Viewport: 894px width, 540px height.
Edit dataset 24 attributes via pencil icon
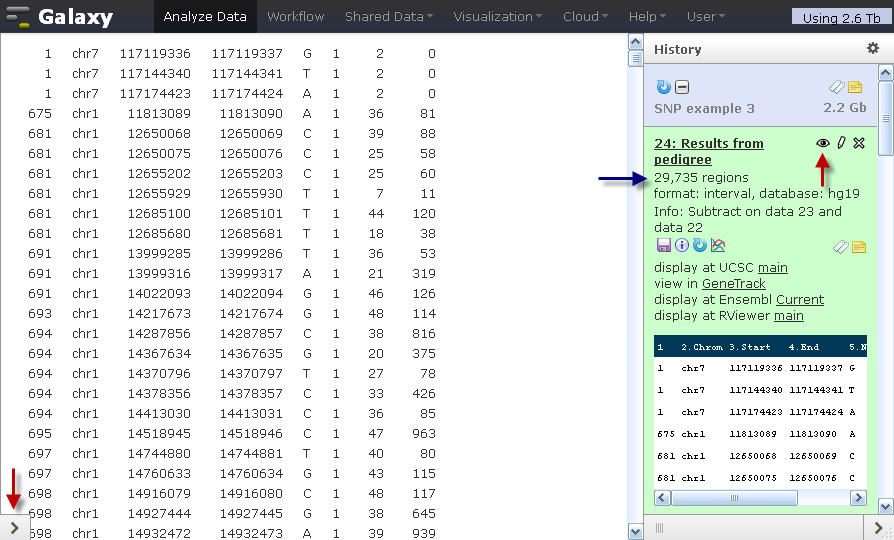coord(841,143)
